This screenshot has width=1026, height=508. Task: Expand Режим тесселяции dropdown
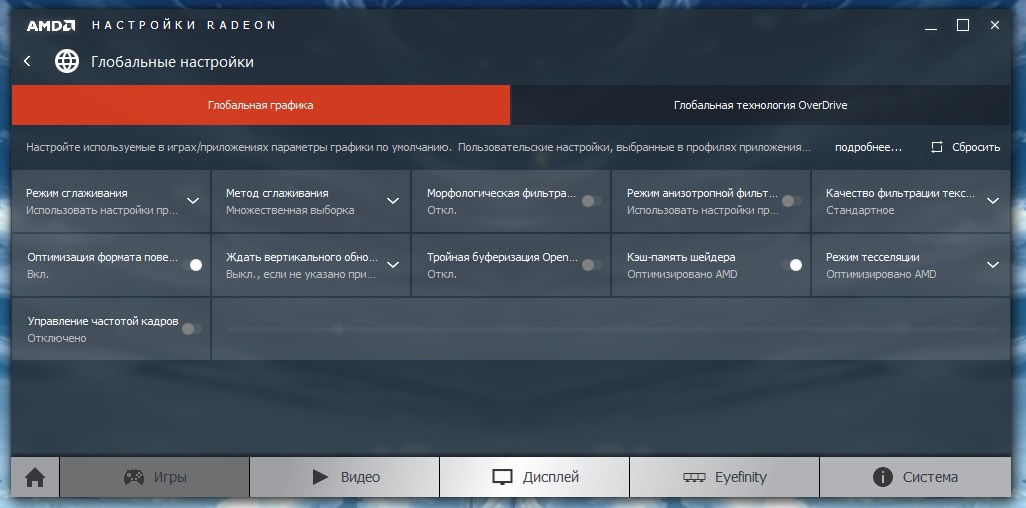coord(993,264)
